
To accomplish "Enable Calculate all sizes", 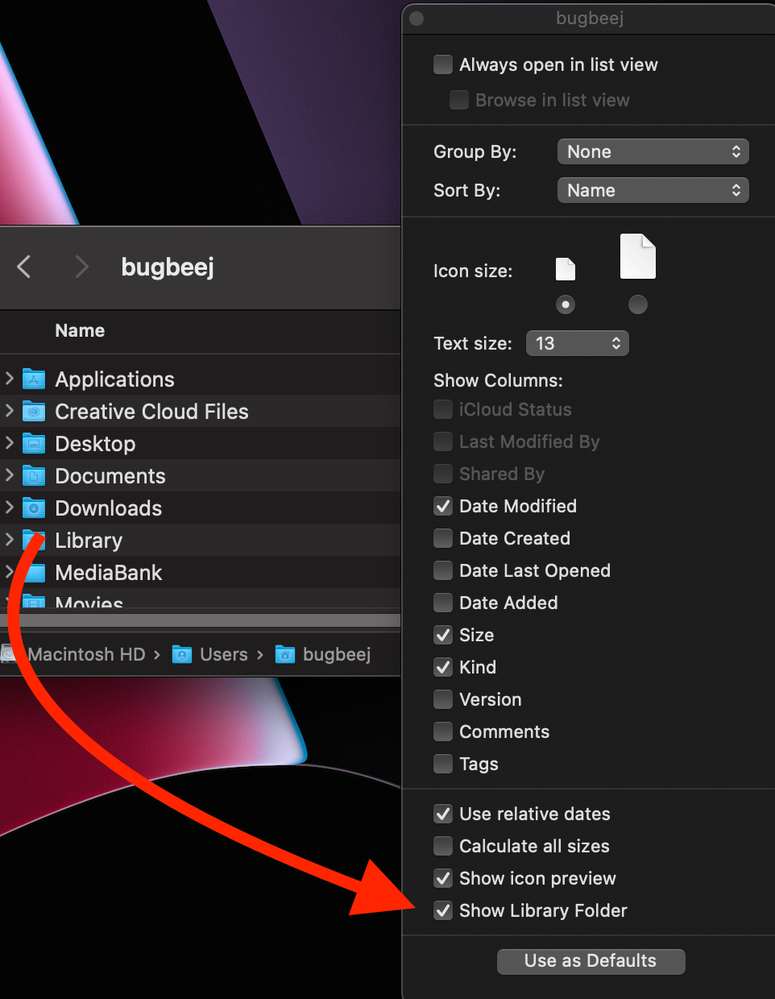I will (443, 846).
